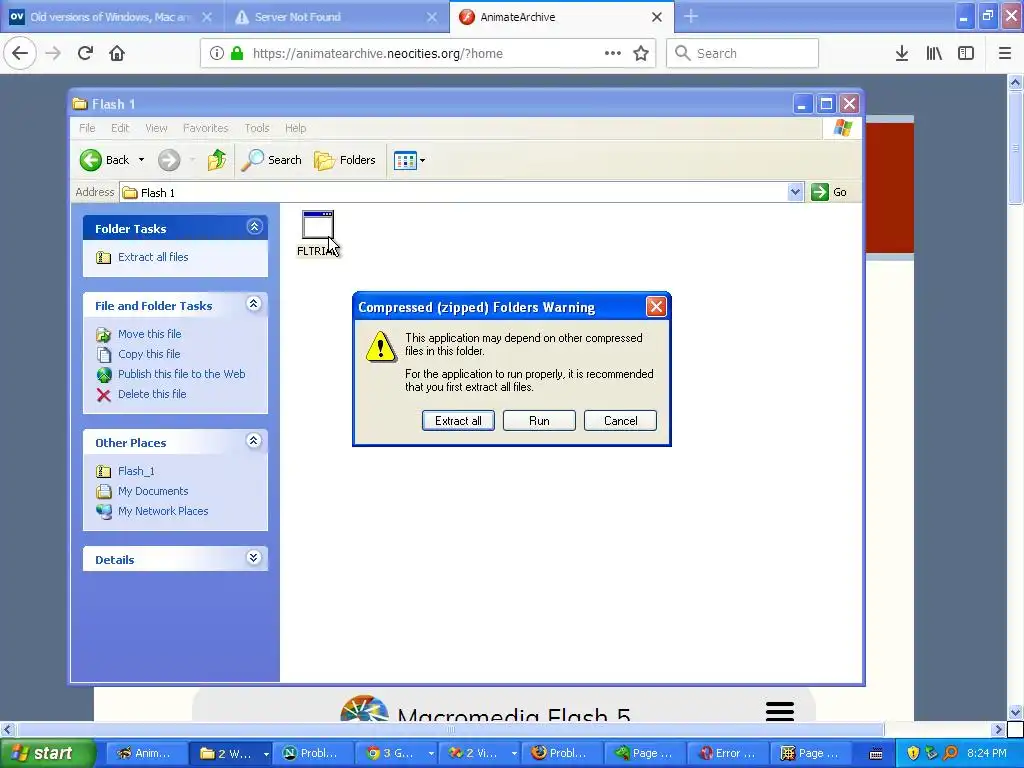Open the webpage hamburger menu beside Macromedia Flash 5
This screenshot has width=1024, height=768.
780,711
